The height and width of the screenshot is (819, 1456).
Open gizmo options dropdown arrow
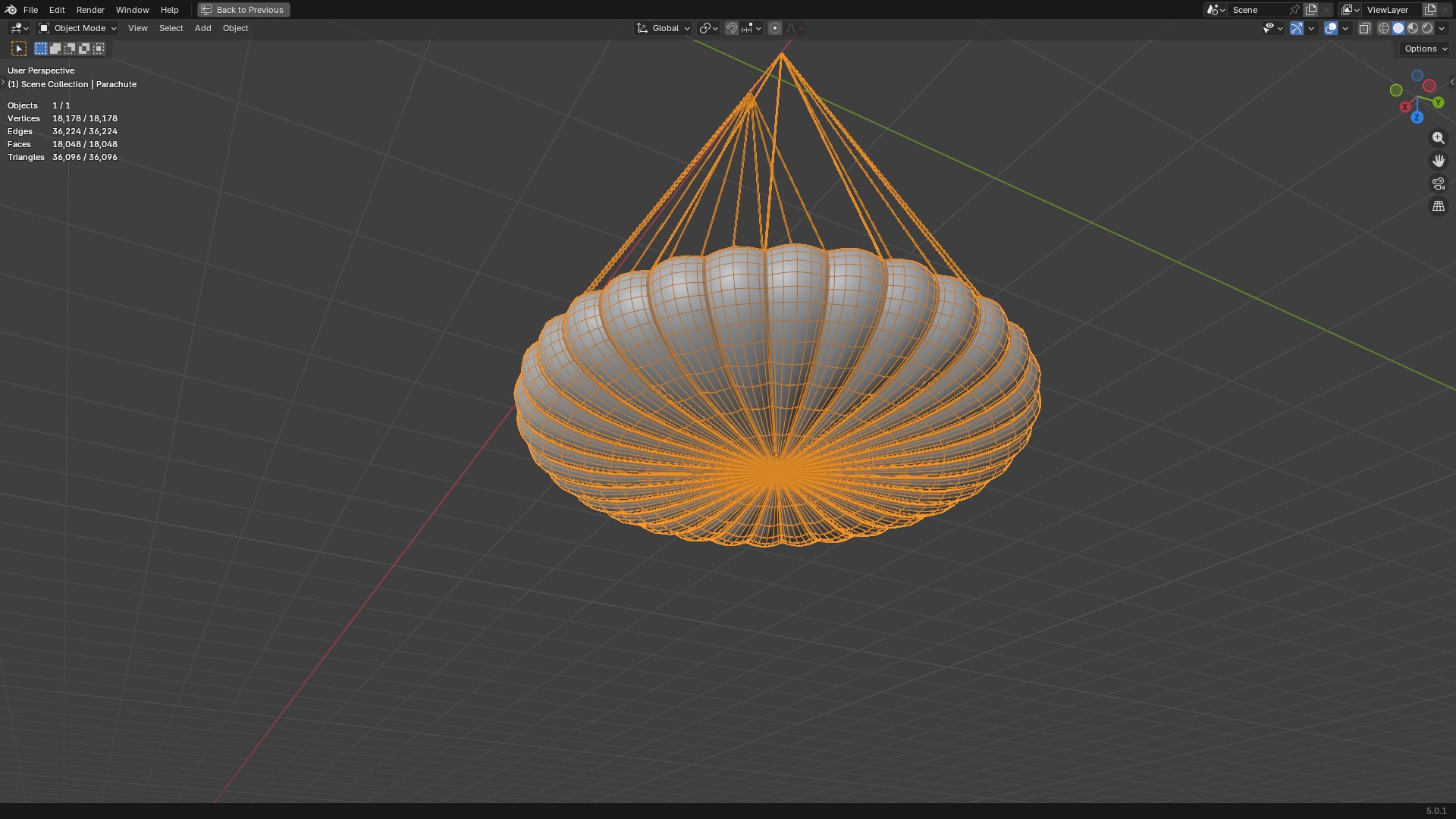coord(1311,28)
